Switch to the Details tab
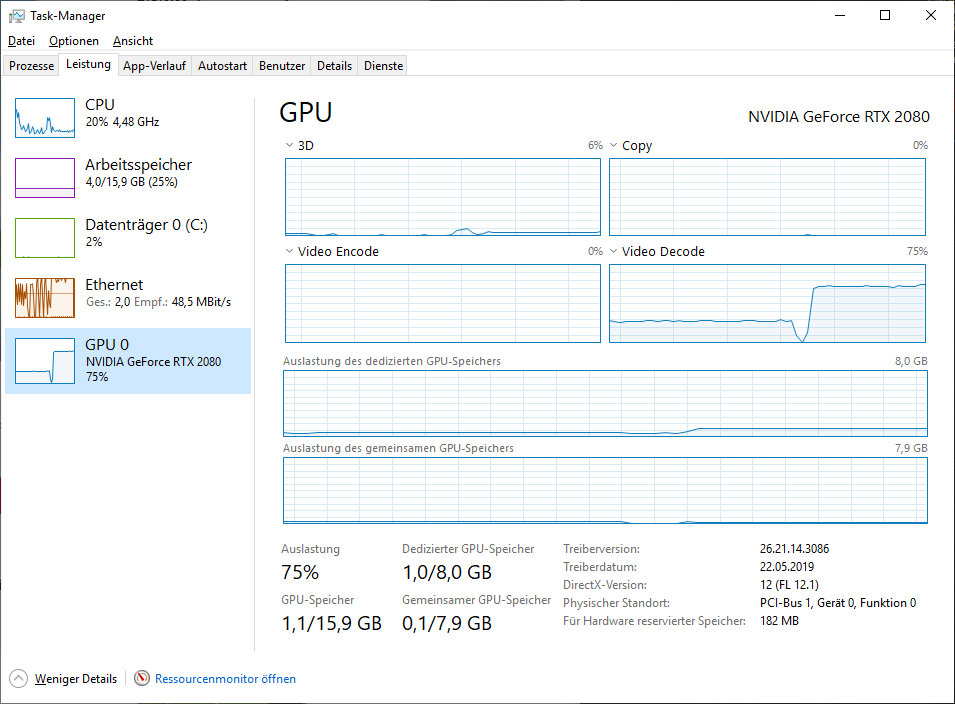Viewport: 955px width, 704px height. (x=334, y=66)
